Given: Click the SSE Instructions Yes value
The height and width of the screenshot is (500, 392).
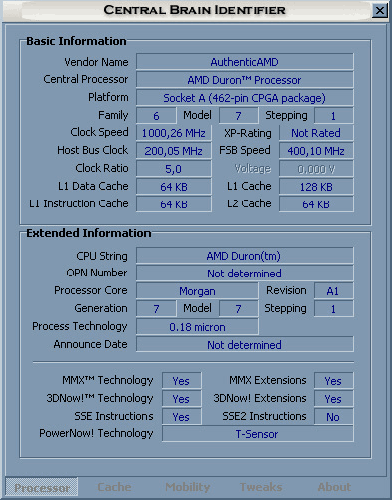Looking at the screenshot, I should pos(182,417).
